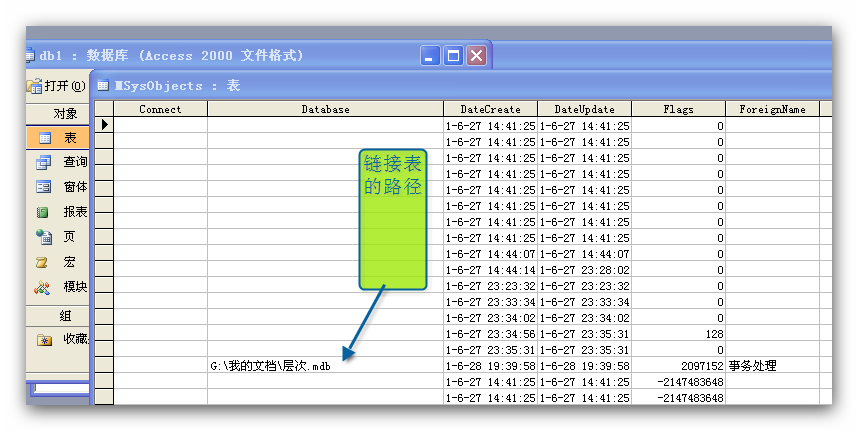This screenshot has width=858, height=431.
Task: Select the 宏 (Macros) object icon
Action: tap(42, 263)
